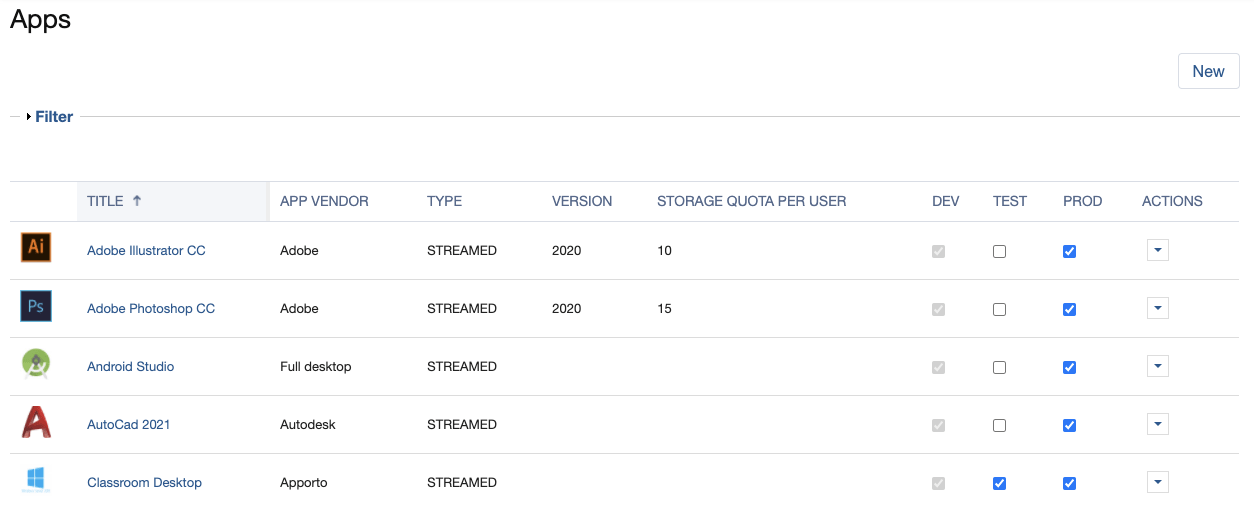Screen dimensions: 1254x509
Task: Enable TEST checkbox for Adobe Illustrator CC
Action: (999, 252)
